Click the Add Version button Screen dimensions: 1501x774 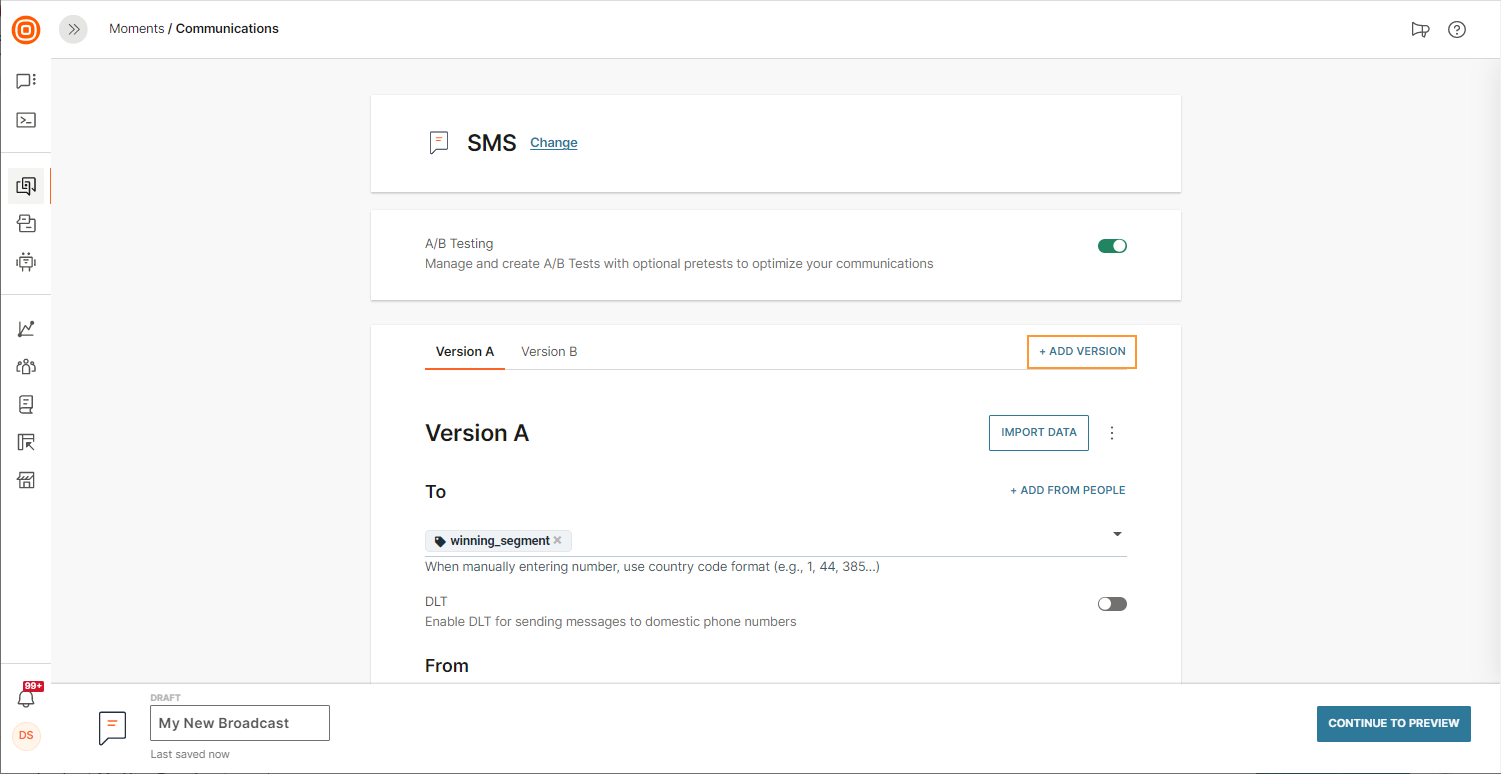coord(1082,352)
